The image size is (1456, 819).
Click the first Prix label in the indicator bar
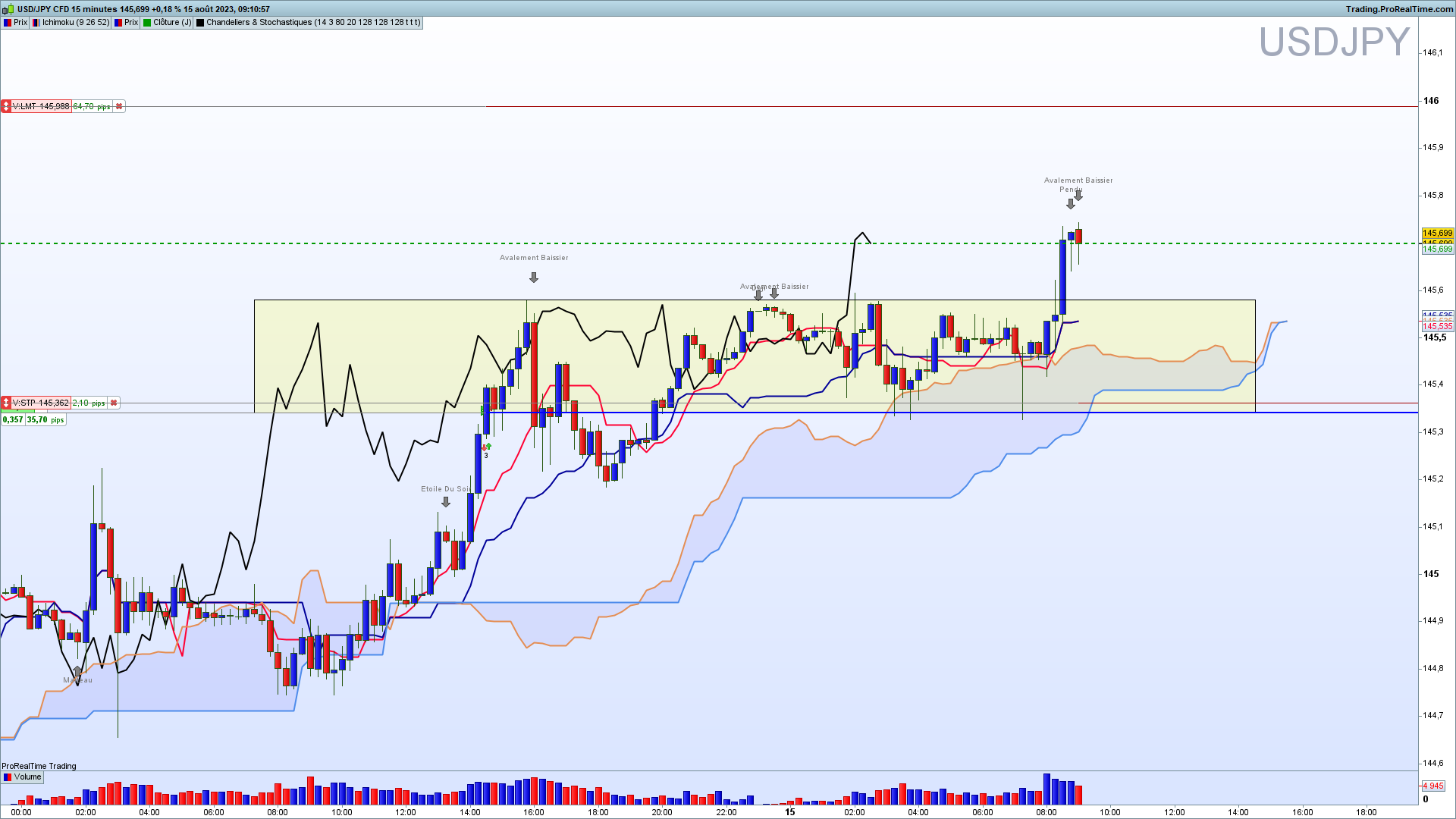(15, 23)
